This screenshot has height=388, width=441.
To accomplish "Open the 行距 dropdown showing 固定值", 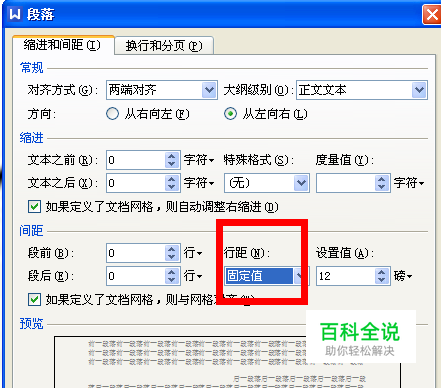I will (267, 276).
